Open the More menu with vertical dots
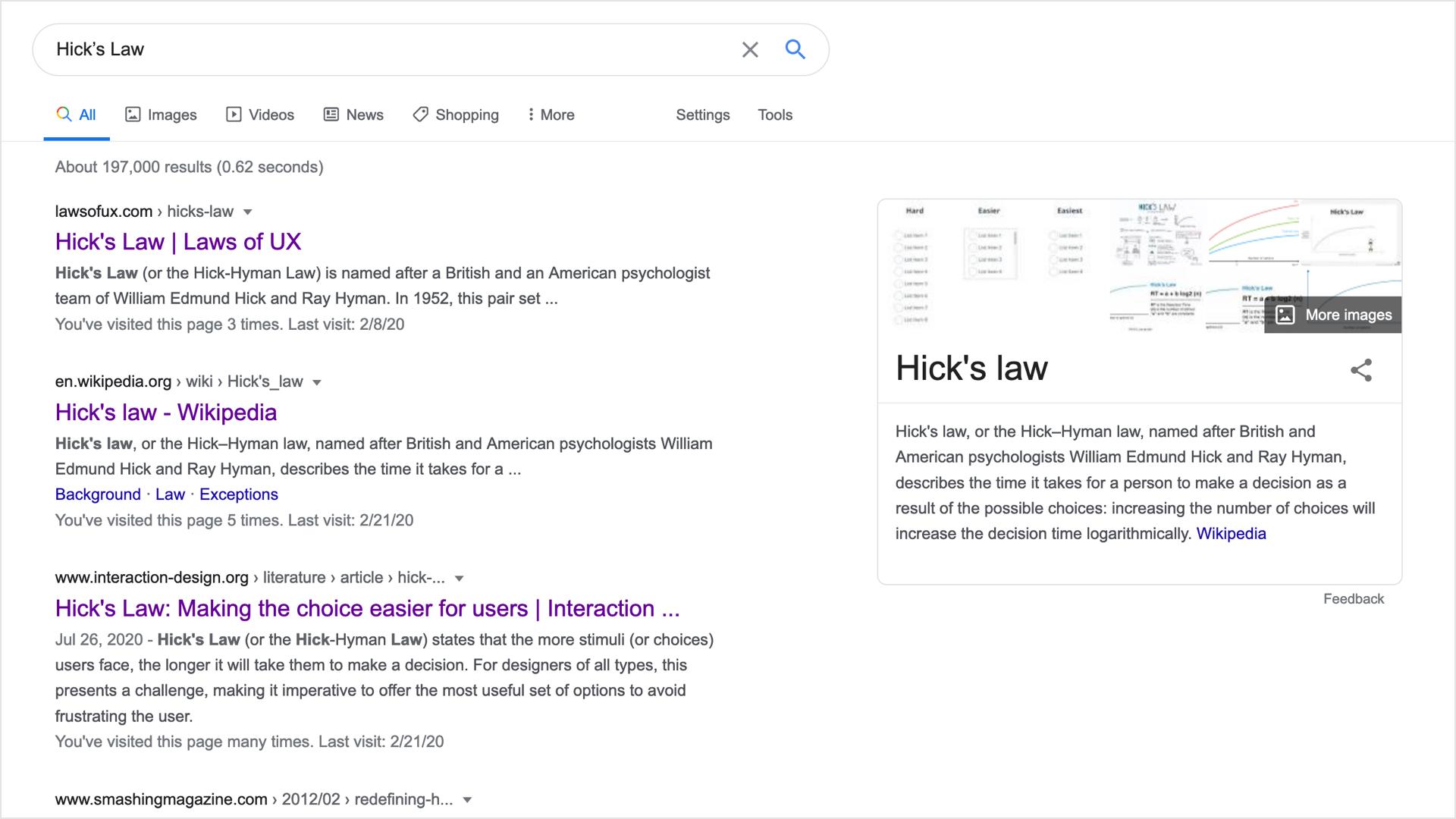The image size is (1456, 819). coord(531,114)
